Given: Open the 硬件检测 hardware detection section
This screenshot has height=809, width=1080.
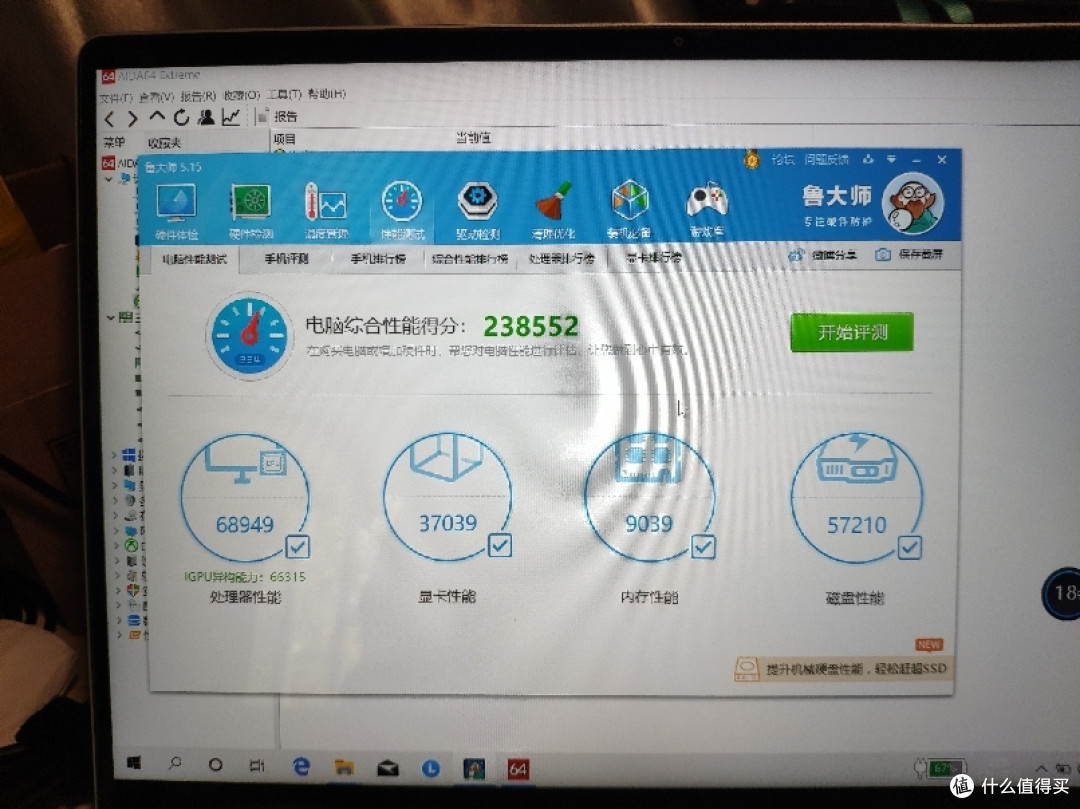Looking at the screenshot, I should click(x=251, y=212).
